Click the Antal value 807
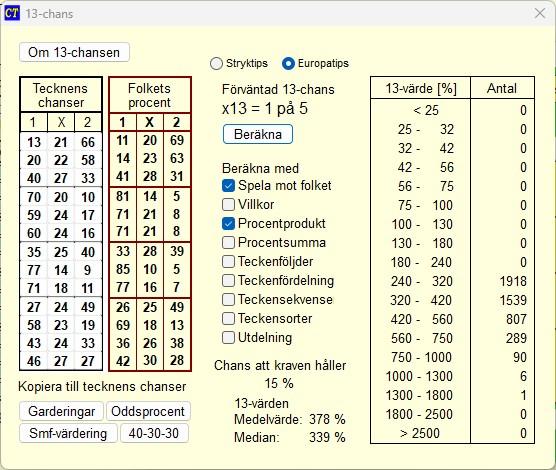Image resolution: width=556 pixels, height=470 pixels. (516, 319)
